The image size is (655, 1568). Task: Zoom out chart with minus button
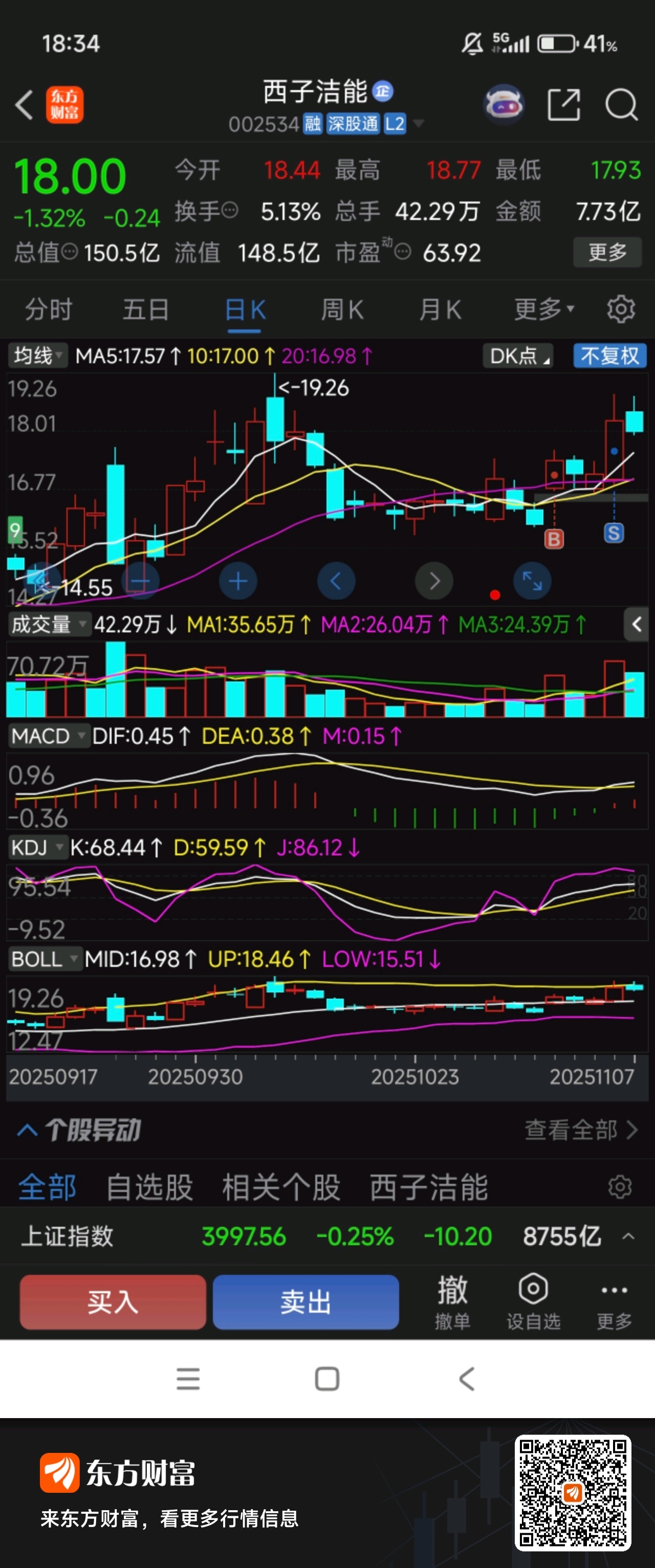tap(140, 581)
